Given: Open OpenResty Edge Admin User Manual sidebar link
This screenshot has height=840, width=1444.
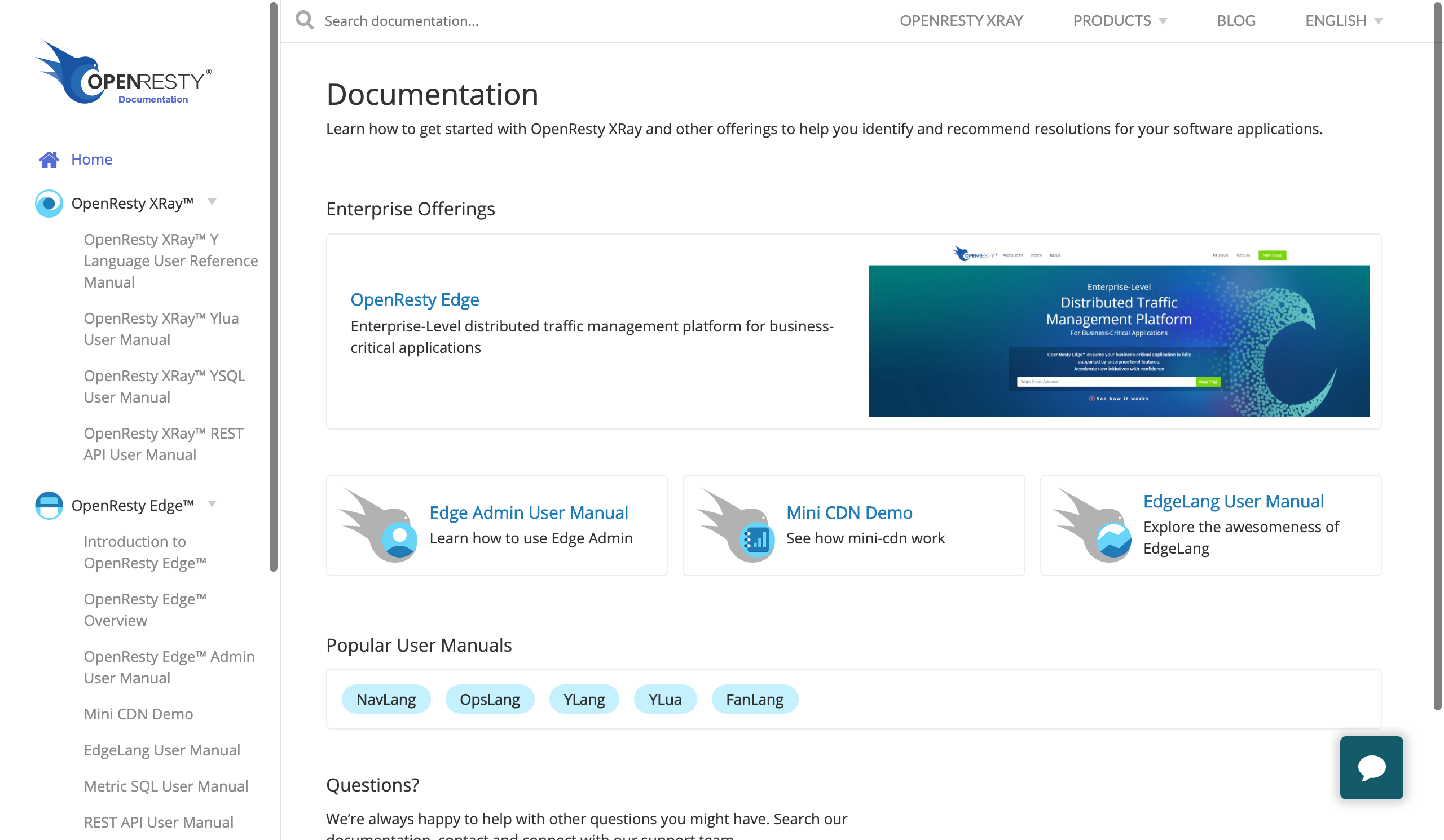Looking at the screenshot, I should pyautogui.click(x=169, y=667).
